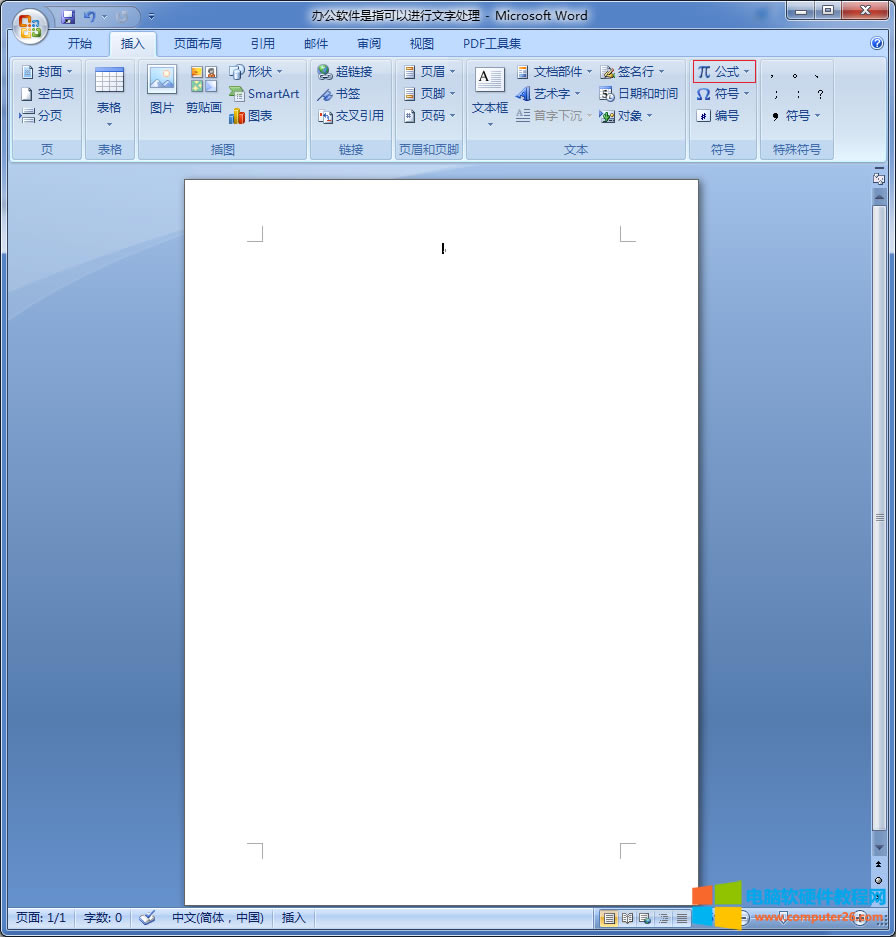896x937 pixels.
Task: Insert a picture using 图片 icon
Action: tap(162, 90)
